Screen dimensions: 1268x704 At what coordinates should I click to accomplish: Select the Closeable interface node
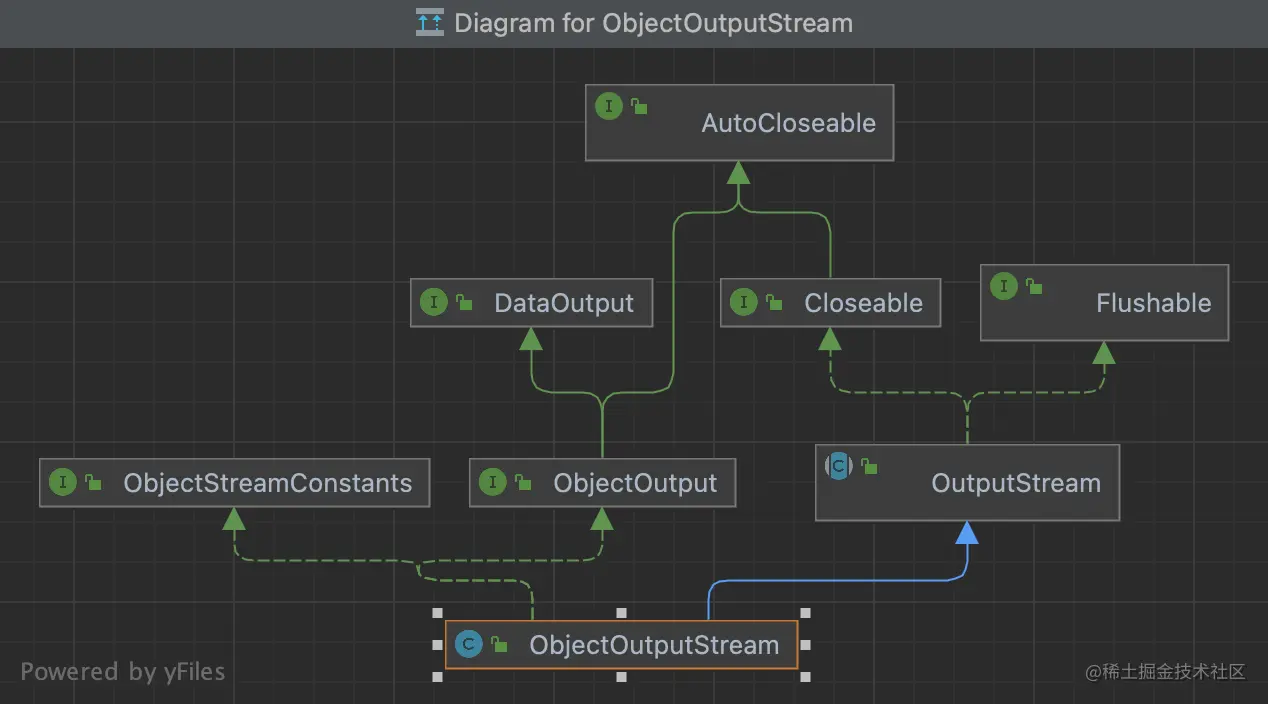point(830,303)
